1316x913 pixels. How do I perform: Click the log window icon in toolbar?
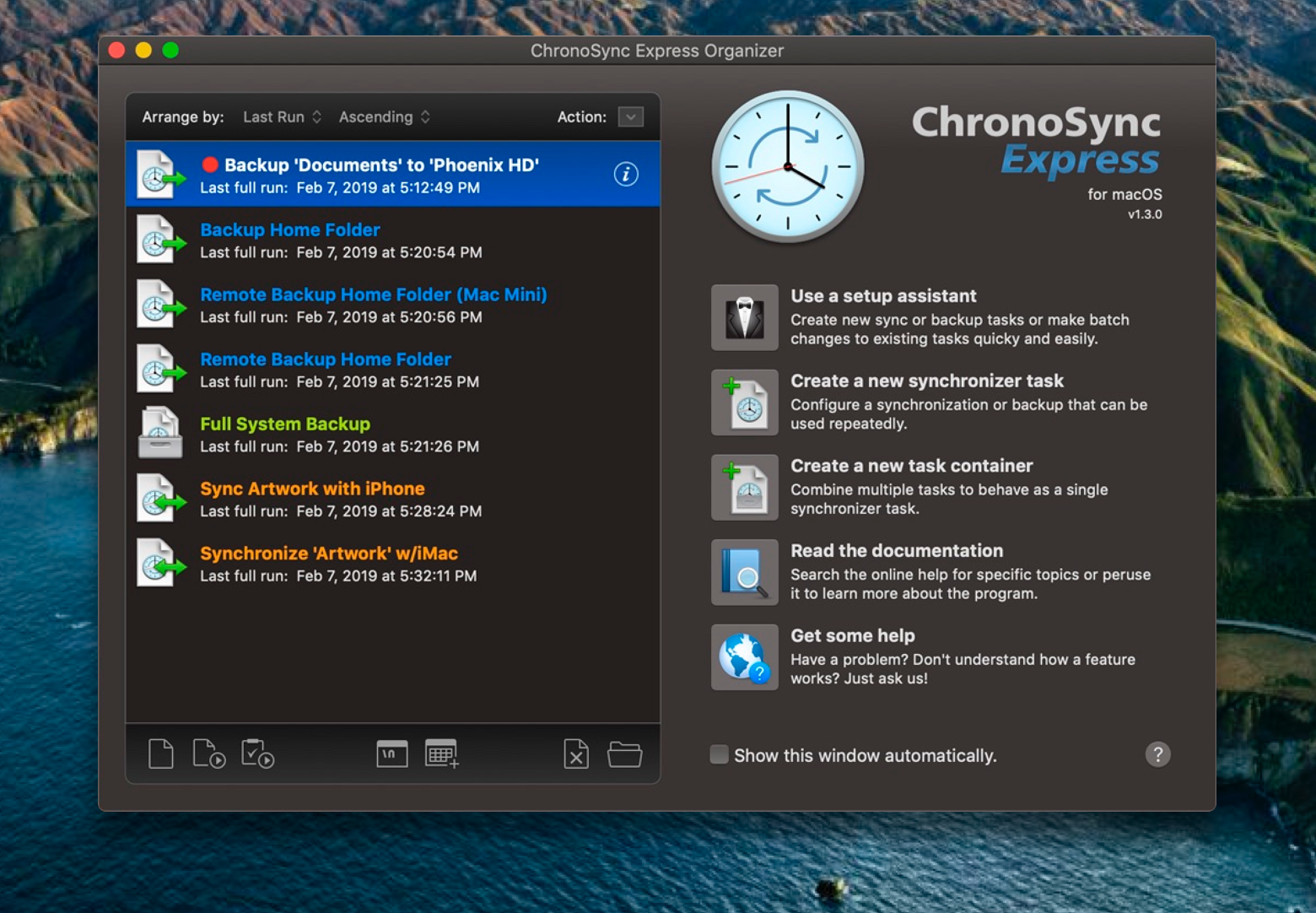[392, 754]
